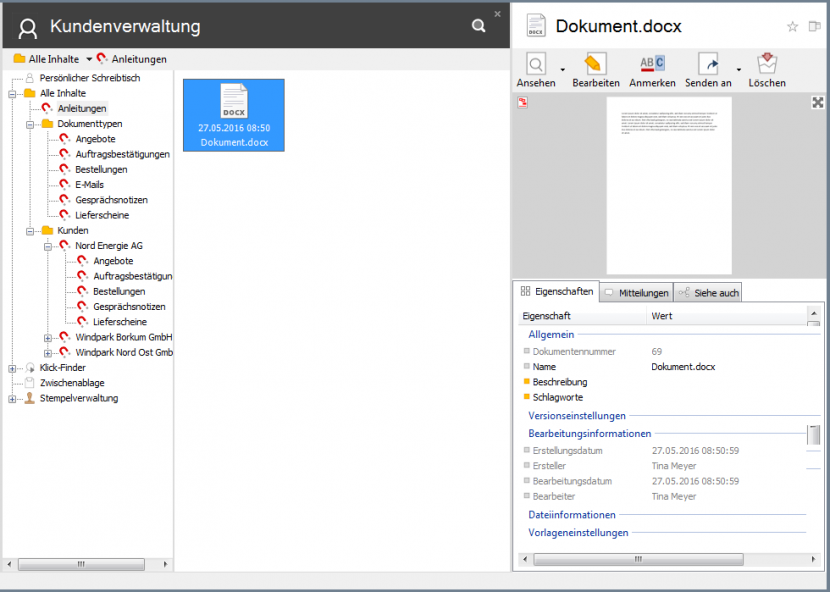830x592 pixels.
Task: Click the fullscreen preview expand icon
Action: [x=818, y=103]
